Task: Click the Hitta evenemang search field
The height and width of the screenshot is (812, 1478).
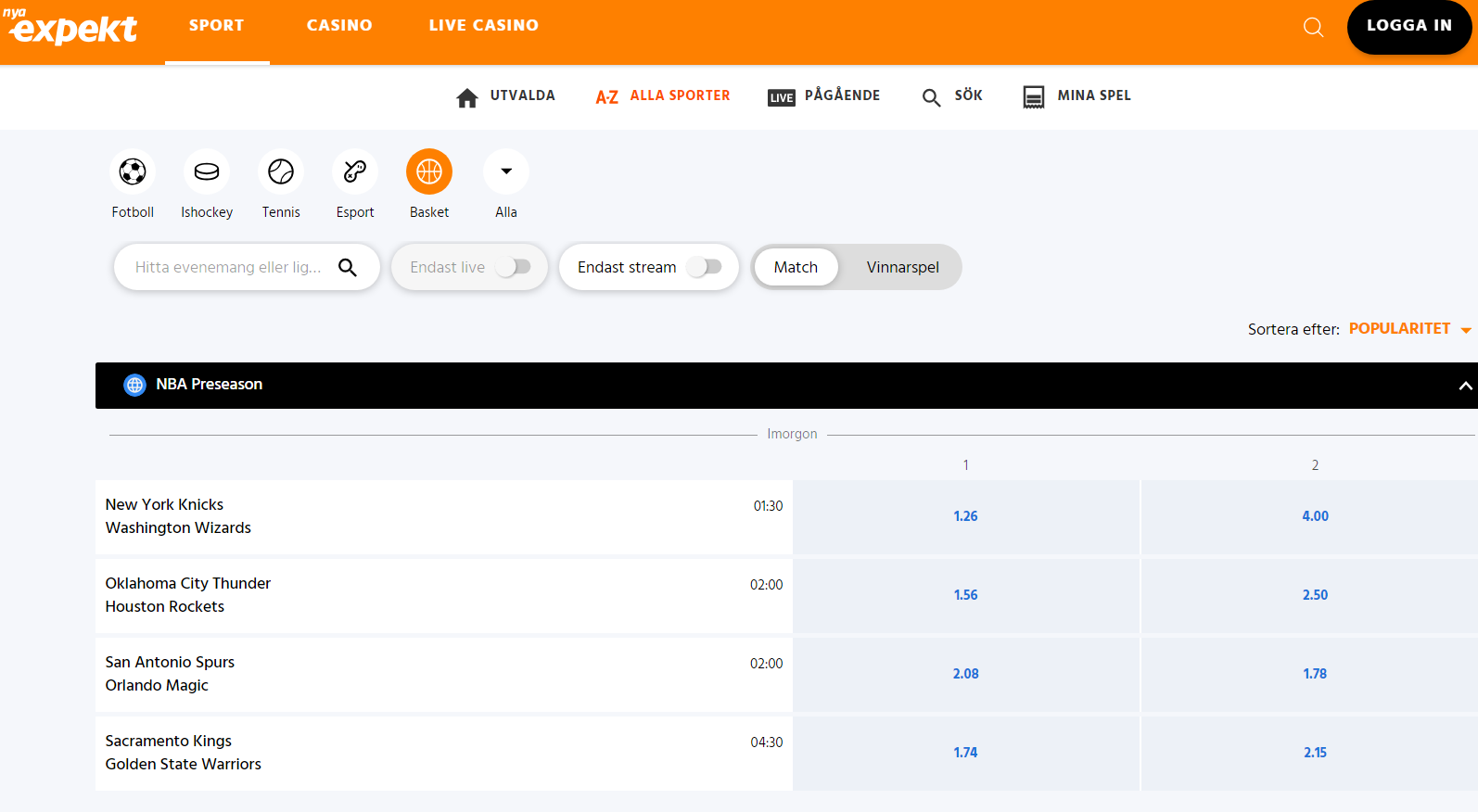Action: [x=228, y=267]
